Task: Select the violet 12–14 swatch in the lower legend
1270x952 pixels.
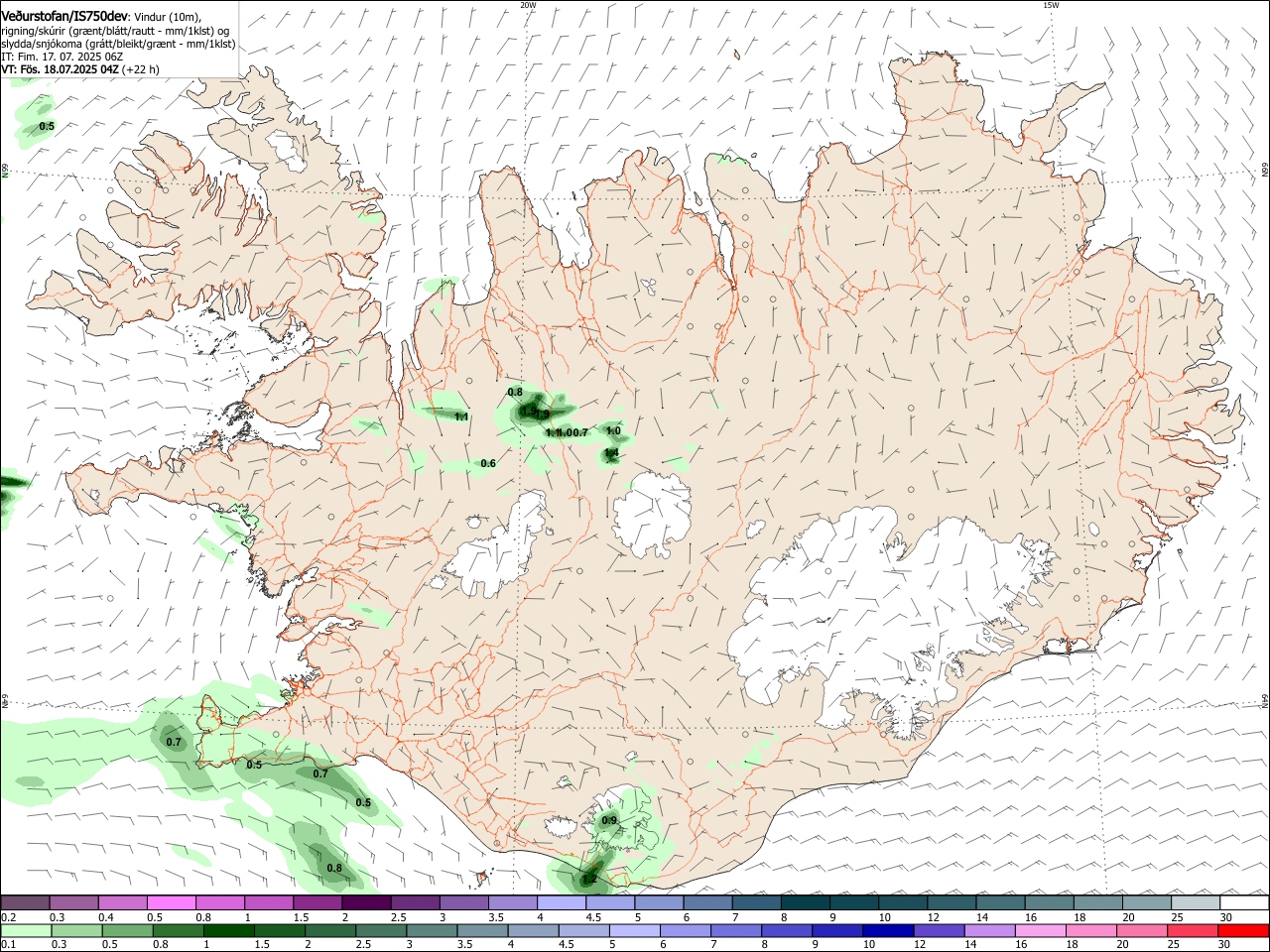Action: pyautogui.click(x=940, y=930)
